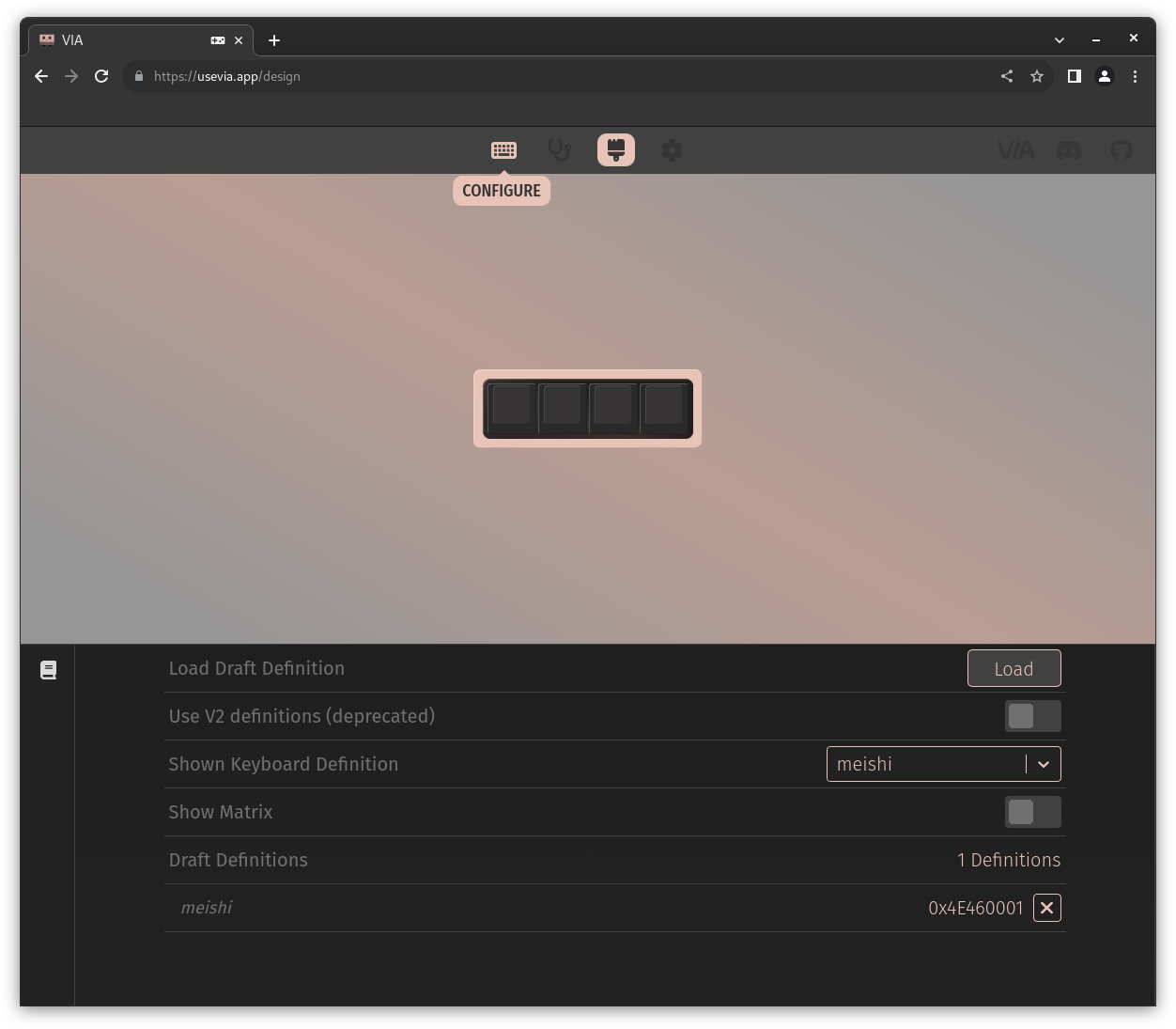
Task: Click the Load draft definition button
Action: (1014, 669)
